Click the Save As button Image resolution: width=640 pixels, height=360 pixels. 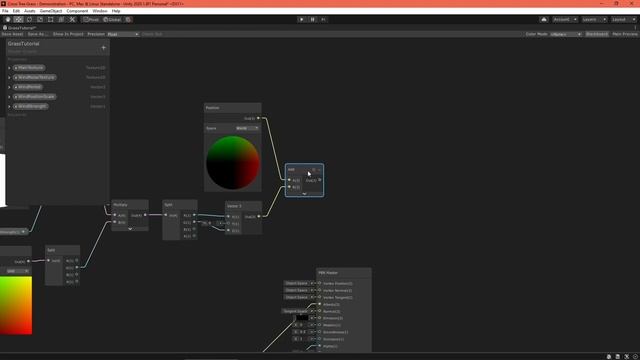pyautogui.click(x=38, y=34)
